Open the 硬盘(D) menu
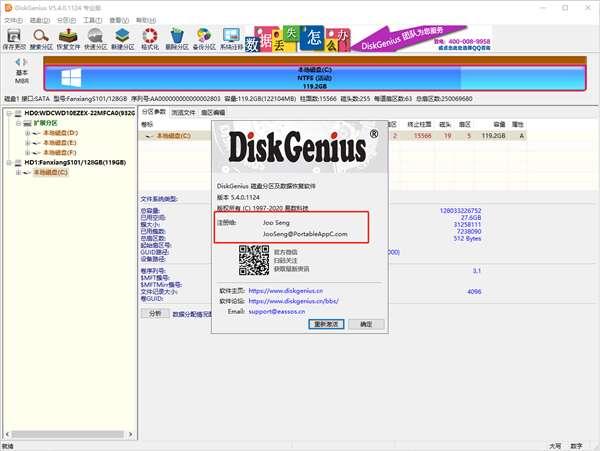Screen dimensions: 600x451 [x=40, y=20]
